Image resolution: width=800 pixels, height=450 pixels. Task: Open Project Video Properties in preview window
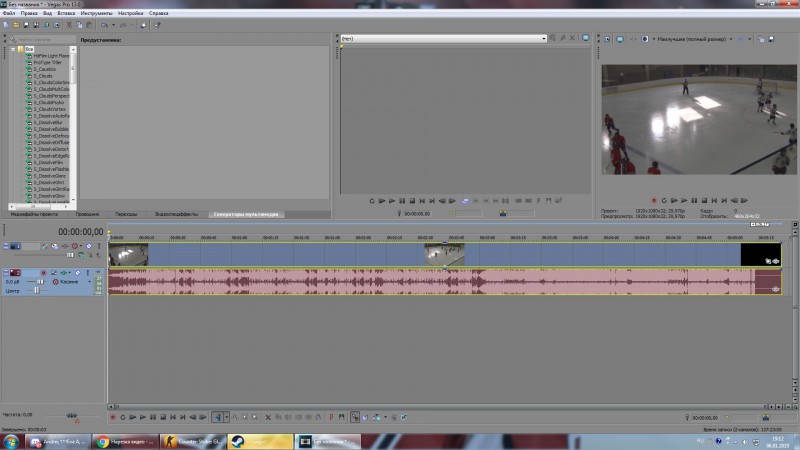pyautogui.click(x=607, y=39)
